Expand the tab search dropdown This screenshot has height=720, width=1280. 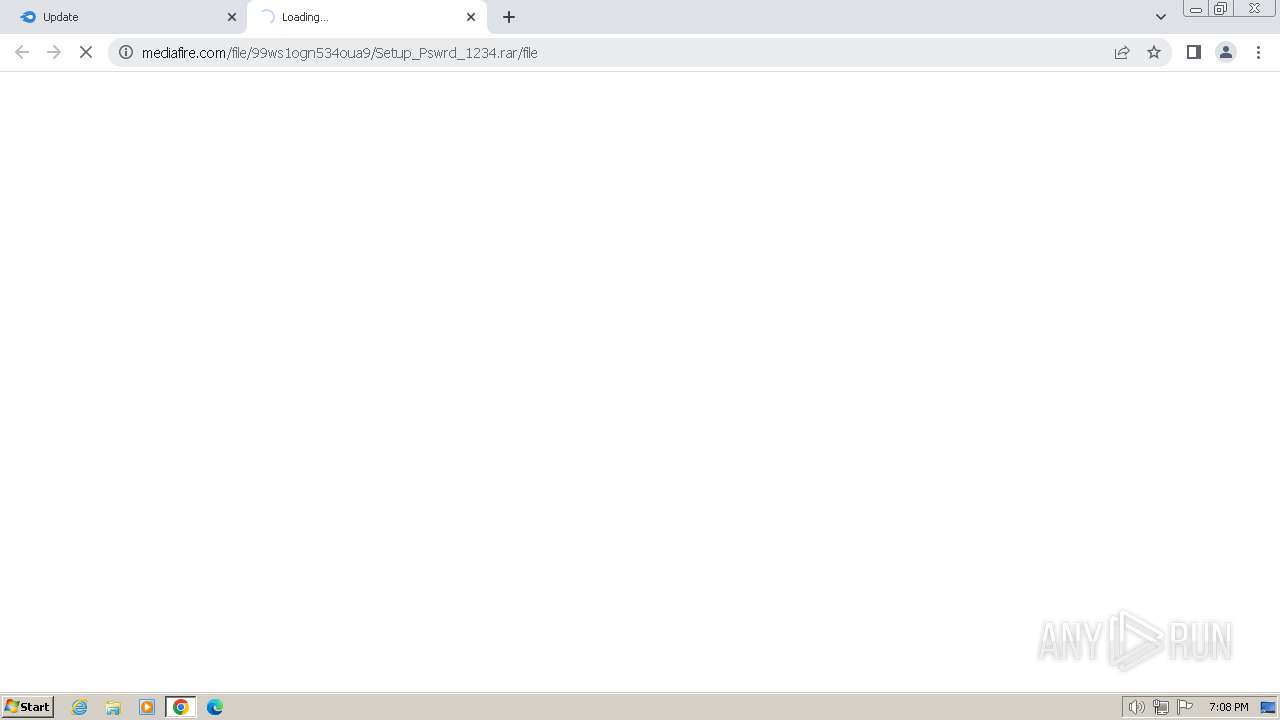click(1161, 17)
